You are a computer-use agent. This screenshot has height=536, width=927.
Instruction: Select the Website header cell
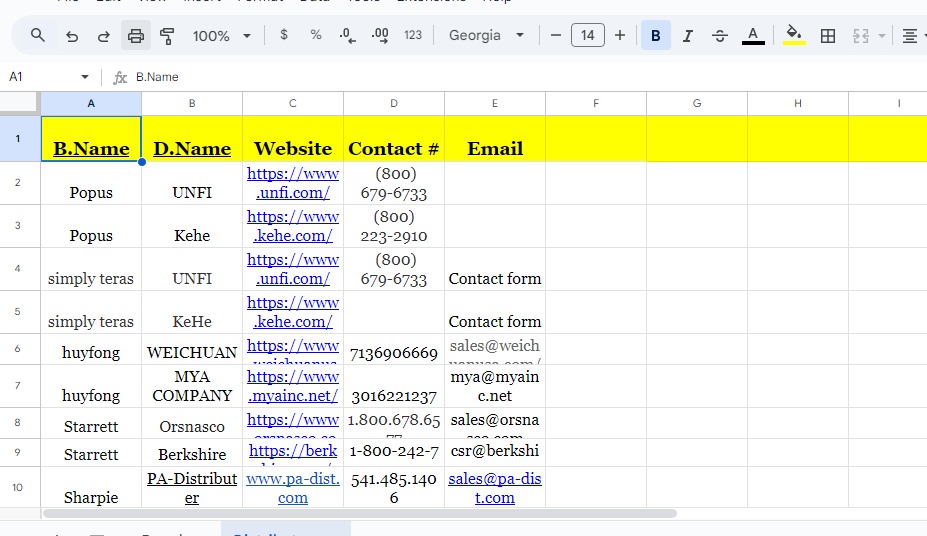pyautogui.click(x=293, y=139)
